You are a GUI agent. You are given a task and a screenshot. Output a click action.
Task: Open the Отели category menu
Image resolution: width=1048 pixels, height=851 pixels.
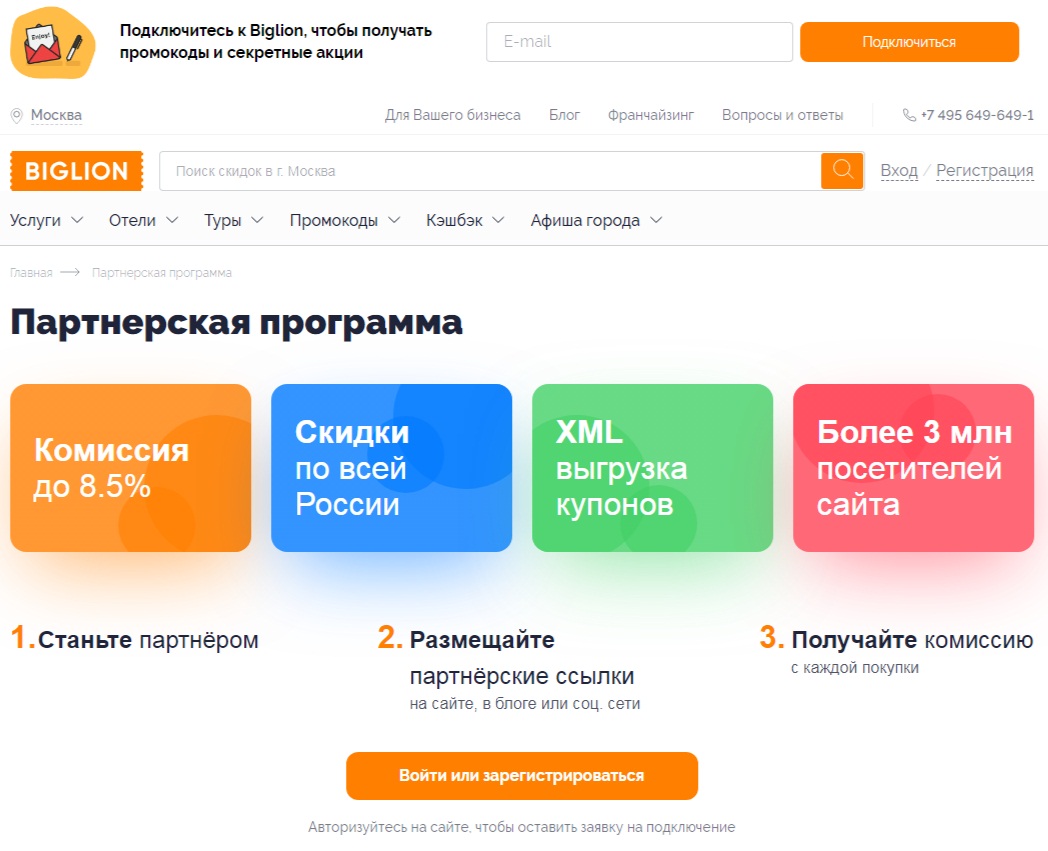[x=132, y=221]
